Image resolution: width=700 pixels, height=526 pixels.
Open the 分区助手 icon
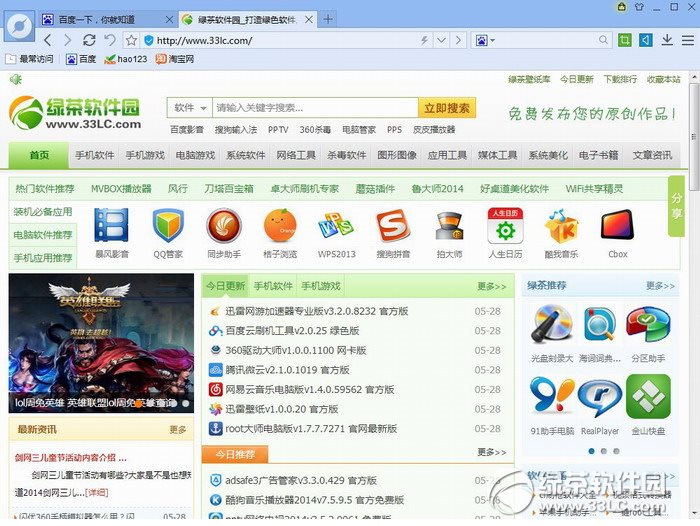[x=648, y=325]
